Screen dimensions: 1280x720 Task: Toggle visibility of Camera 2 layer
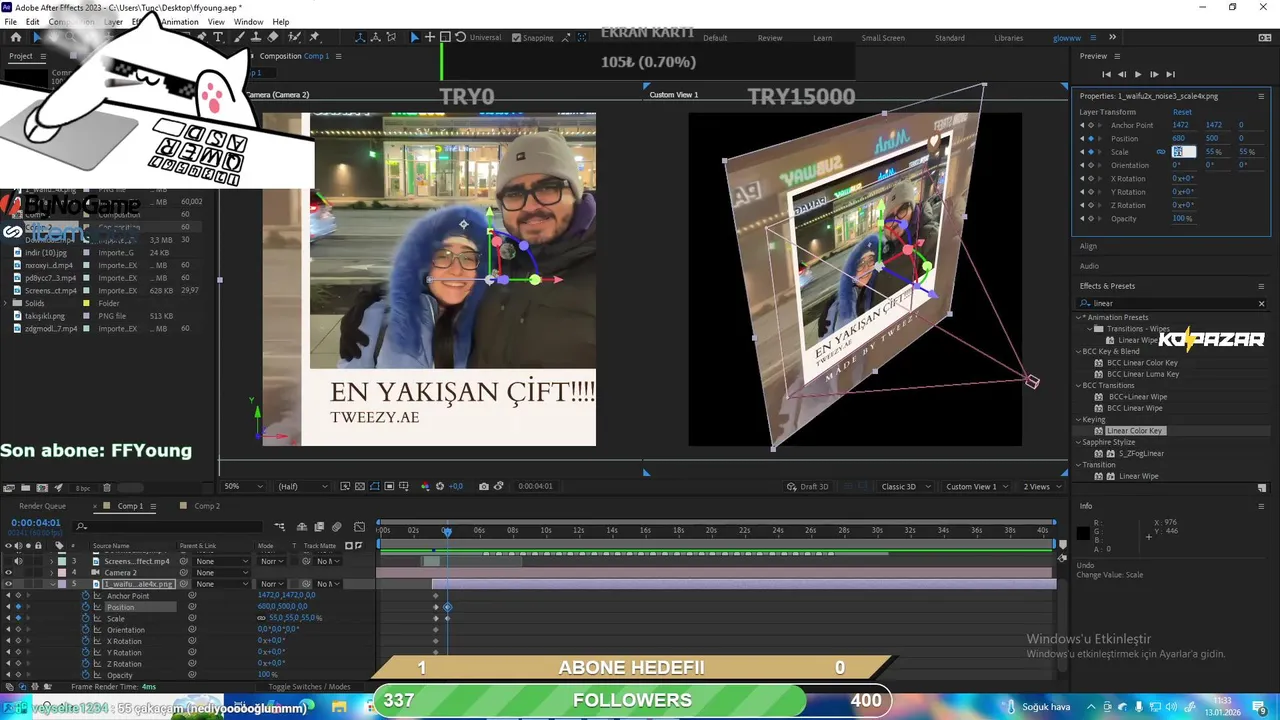click(9, 573)
